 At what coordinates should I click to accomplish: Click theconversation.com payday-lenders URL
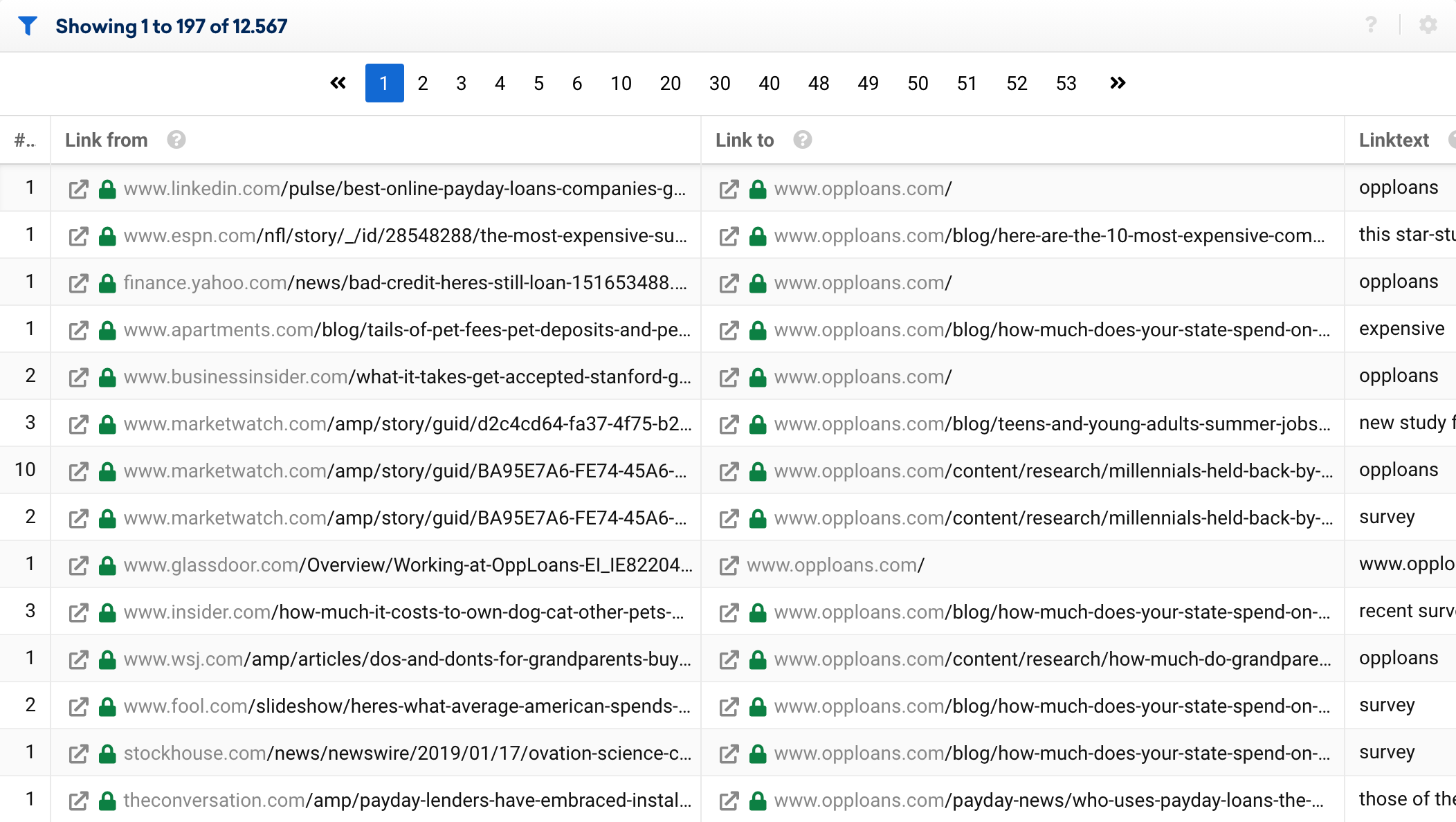point(408,801)
